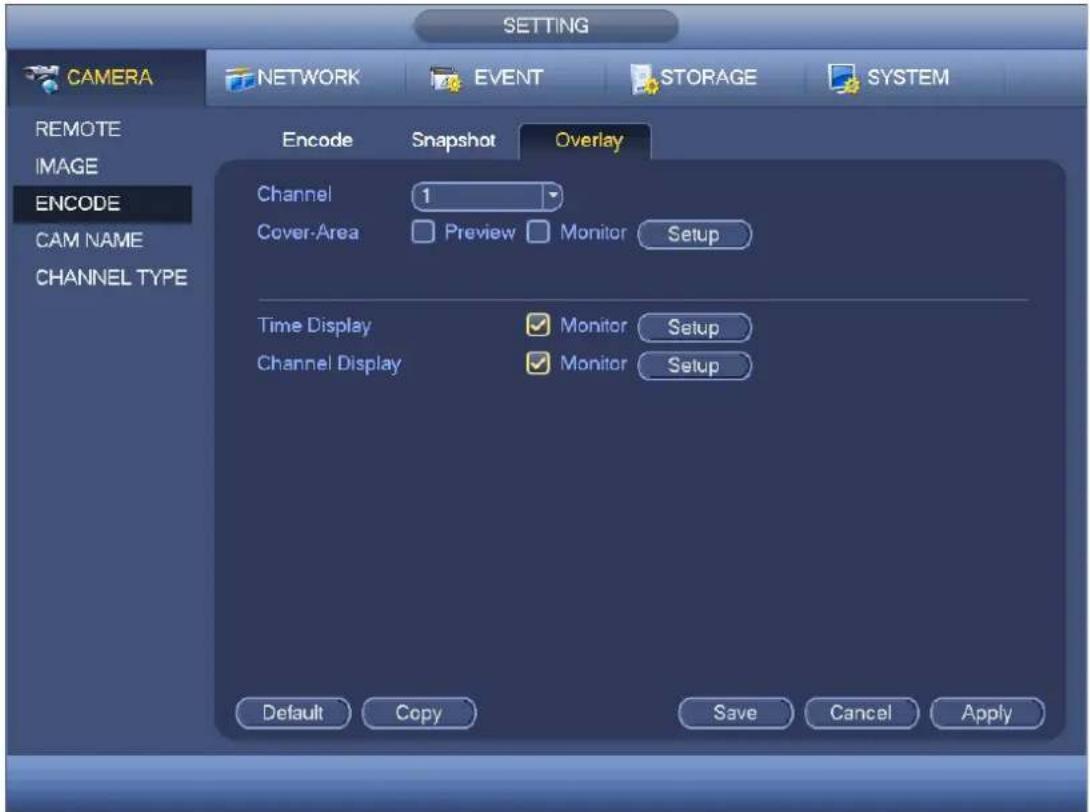1090x812 pixels.
Task: Open the CAMERA settings section
Action: [x=106, y=77]
